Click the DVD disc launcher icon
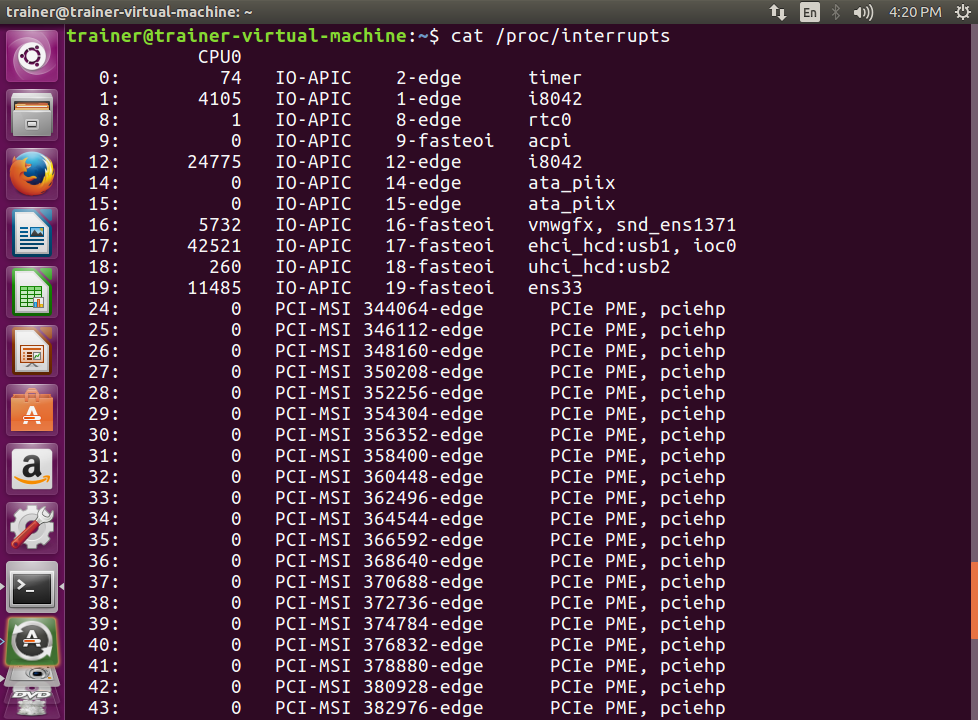978x720 pixels. pyautogui.click(x=32, y=693)
